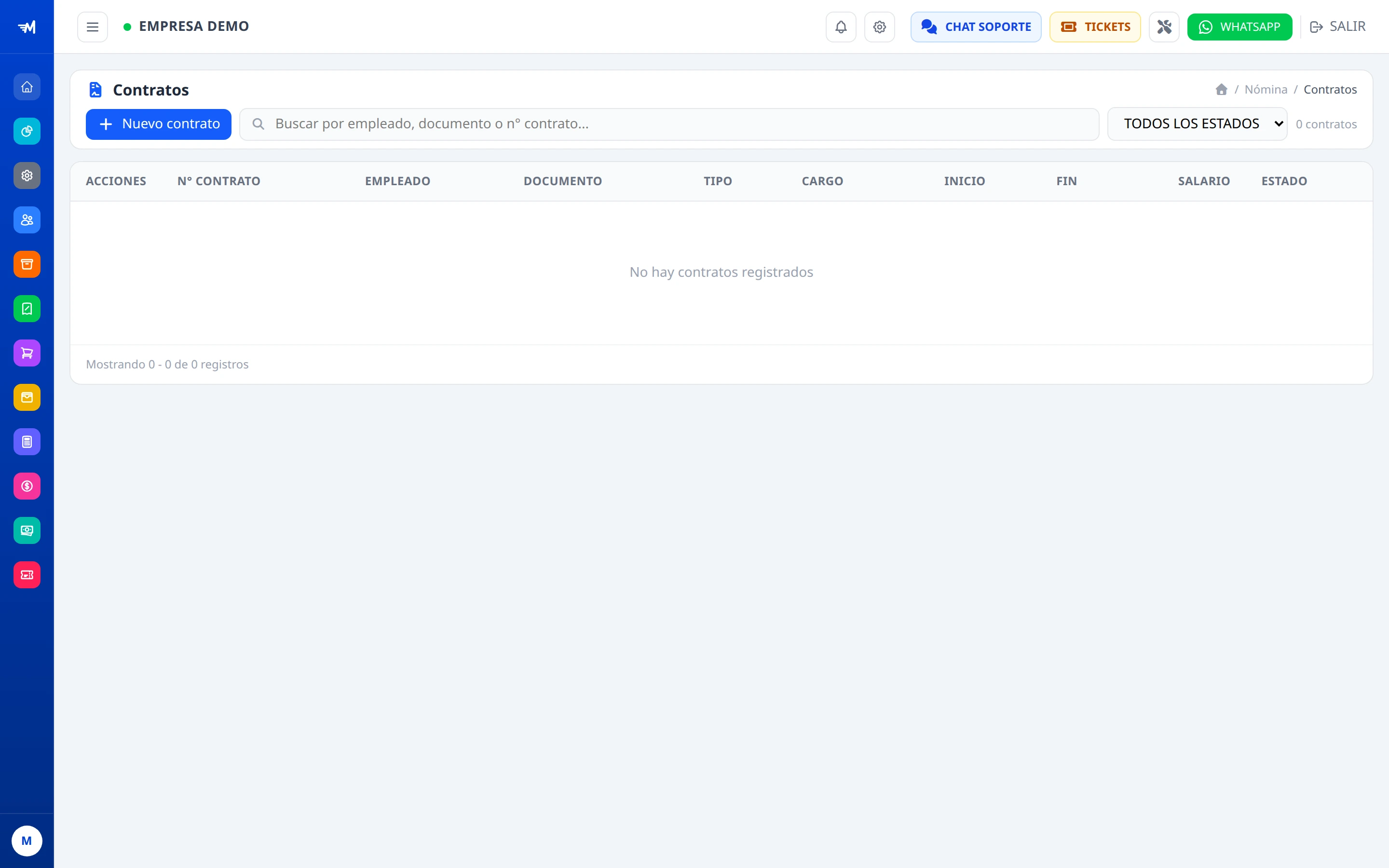
Task: Expand the Todos los estados dropdown
Action: tap(1198, 124)
